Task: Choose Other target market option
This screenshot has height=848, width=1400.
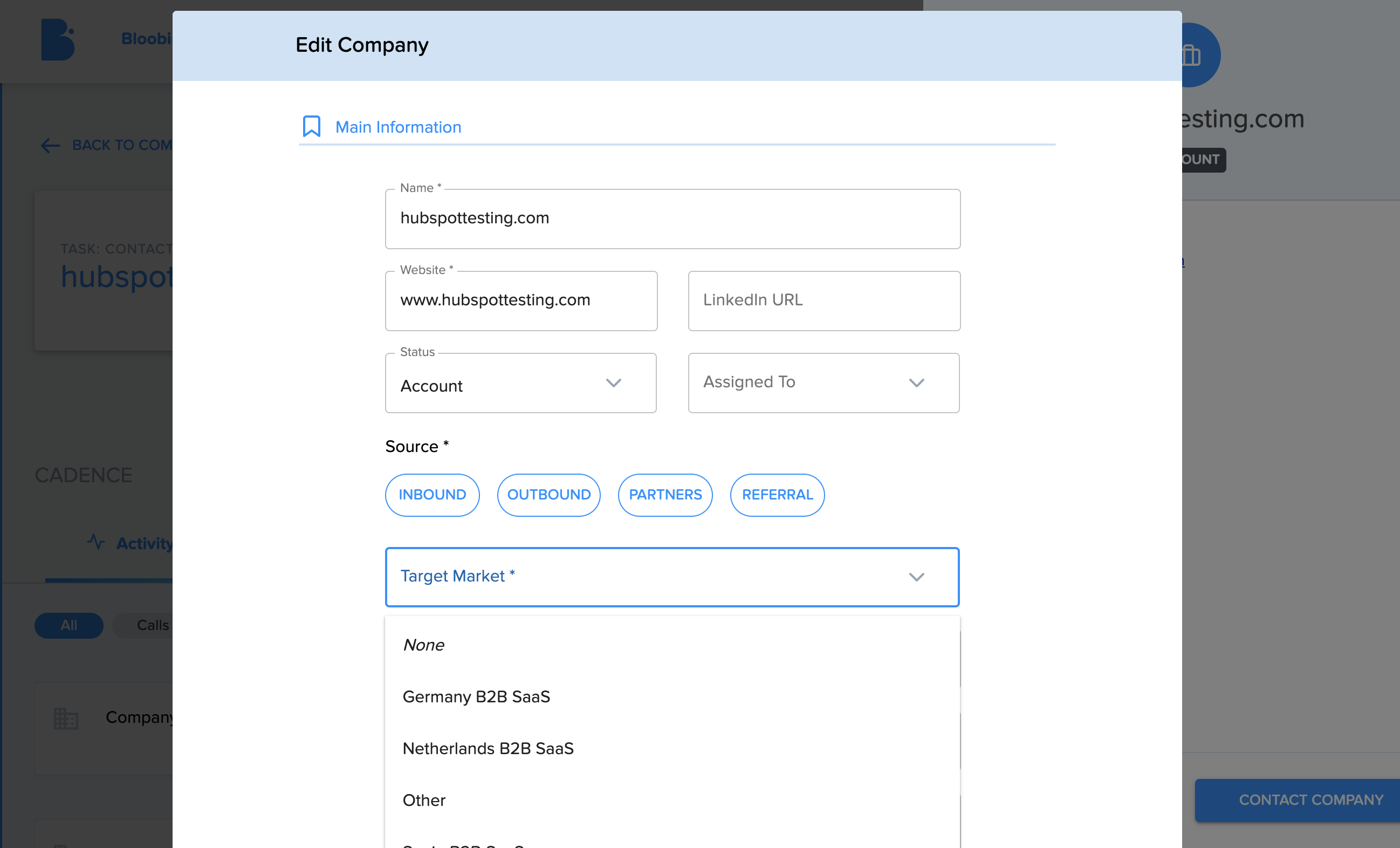Action: point(672,800)
